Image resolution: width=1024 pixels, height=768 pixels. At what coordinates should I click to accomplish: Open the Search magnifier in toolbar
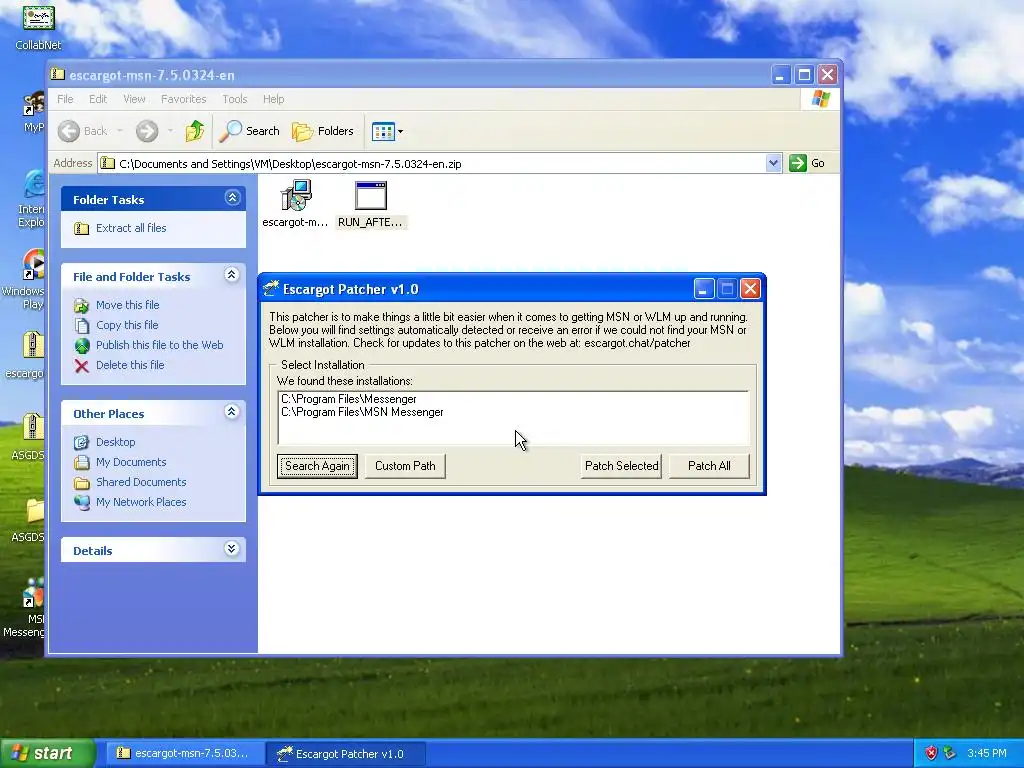pos(231,131)
